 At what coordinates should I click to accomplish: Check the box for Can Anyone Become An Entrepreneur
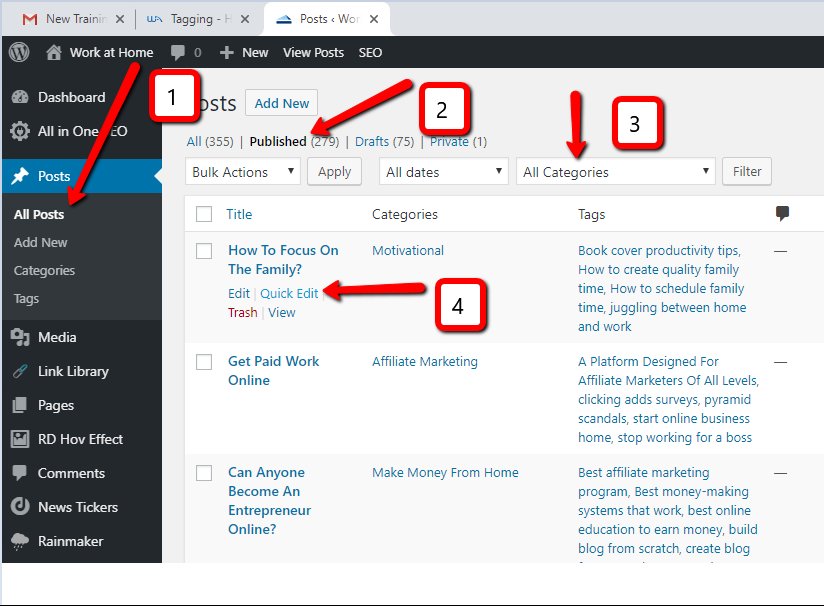[204, 473]
